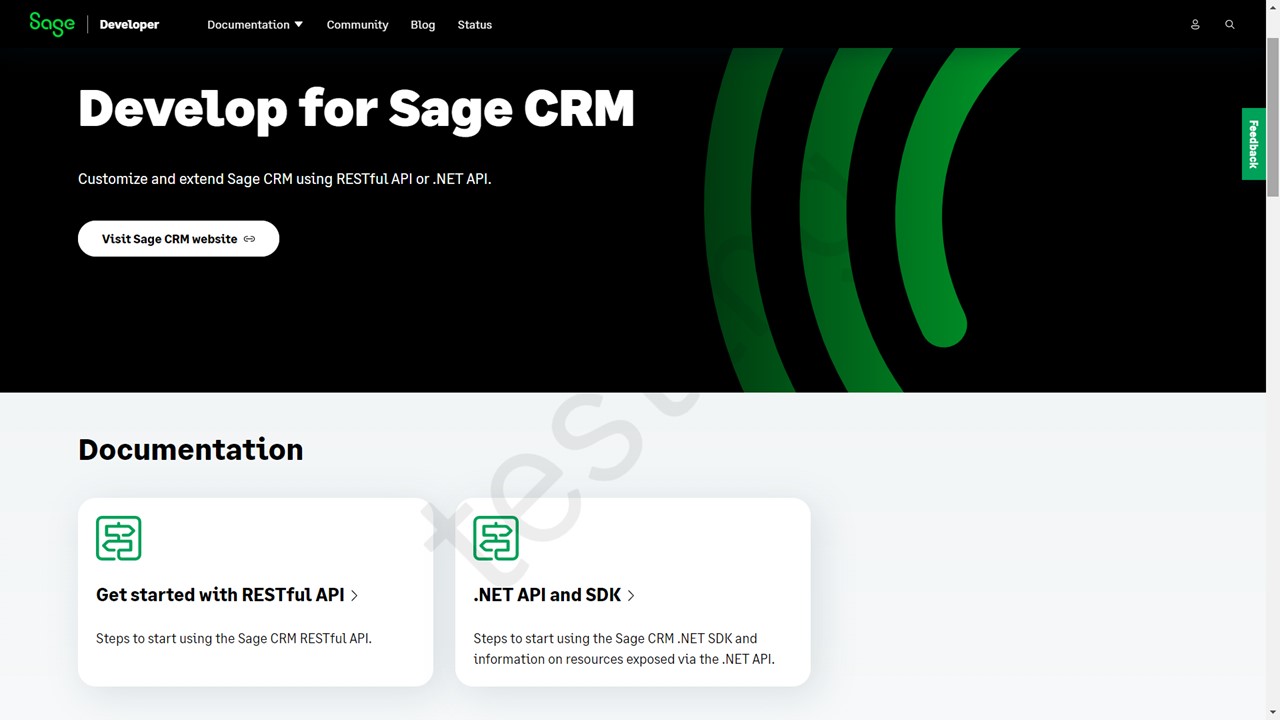Click the green RESTful API document icon

pos(118,538)
